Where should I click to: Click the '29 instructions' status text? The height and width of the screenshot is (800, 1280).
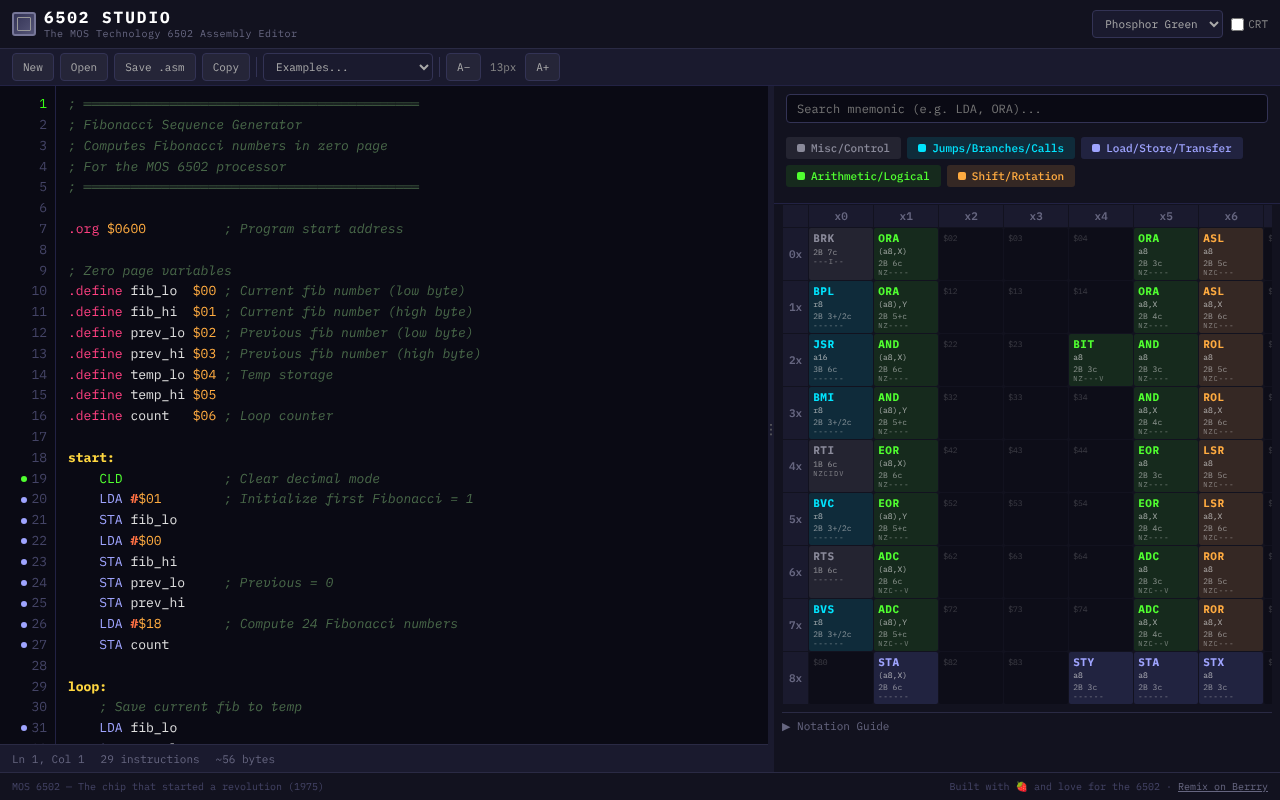coord(150,759)
